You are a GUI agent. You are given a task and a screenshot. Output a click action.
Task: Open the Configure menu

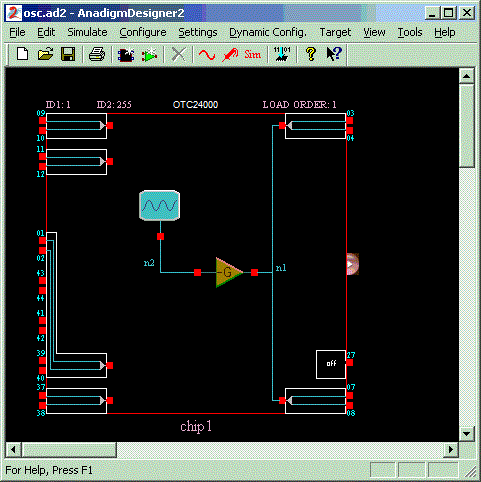tap(143, 32)
